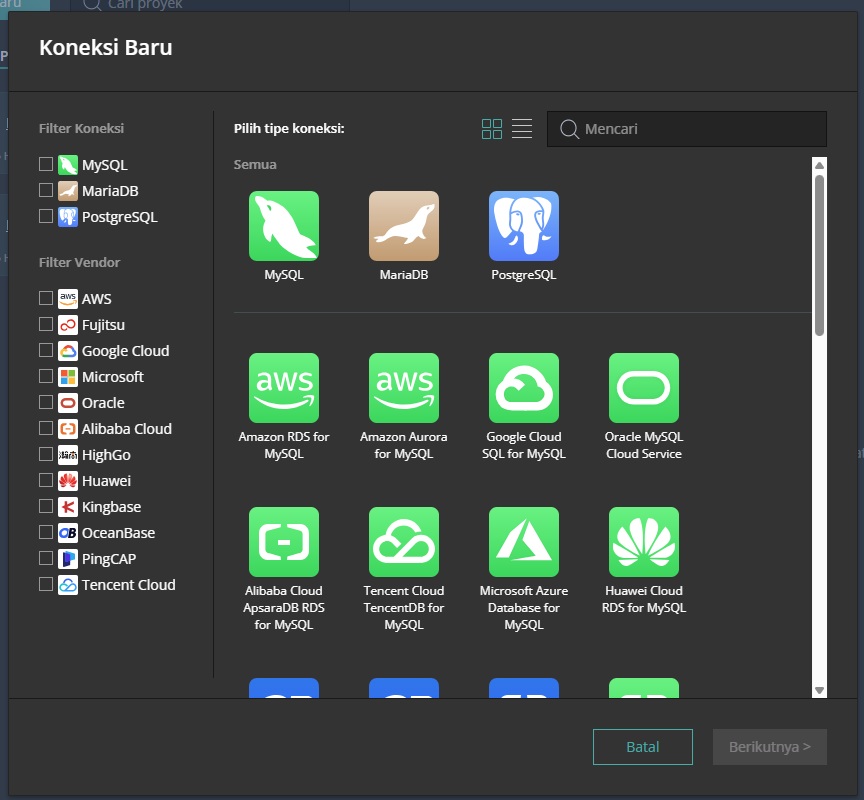Image resolution: width=864 pixels, height=800 pixels.
Task: Choose Amazon Aurora for MySQL
Action: [404, 388]
